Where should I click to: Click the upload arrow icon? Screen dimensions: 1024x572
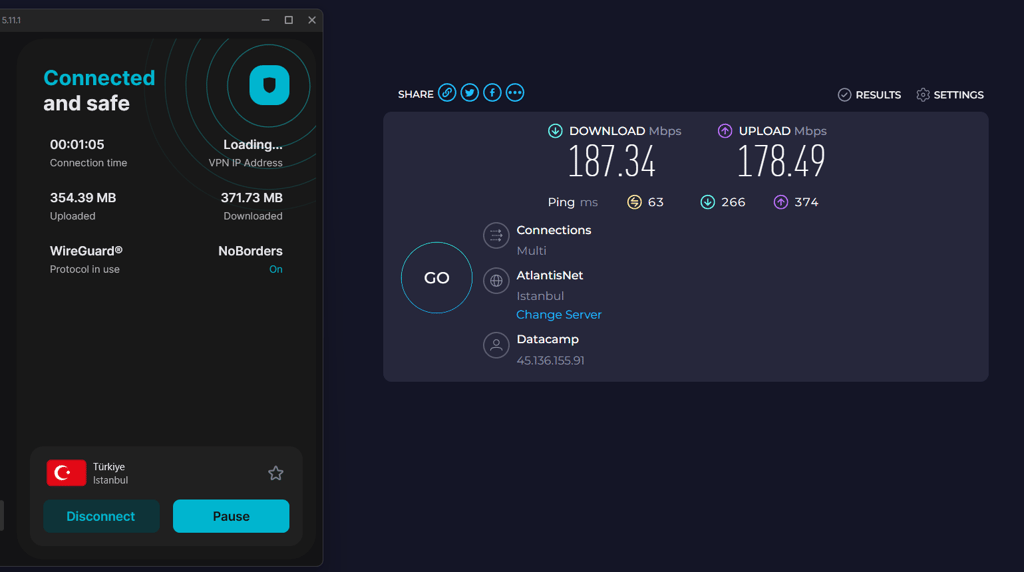(x=725, y=131)
